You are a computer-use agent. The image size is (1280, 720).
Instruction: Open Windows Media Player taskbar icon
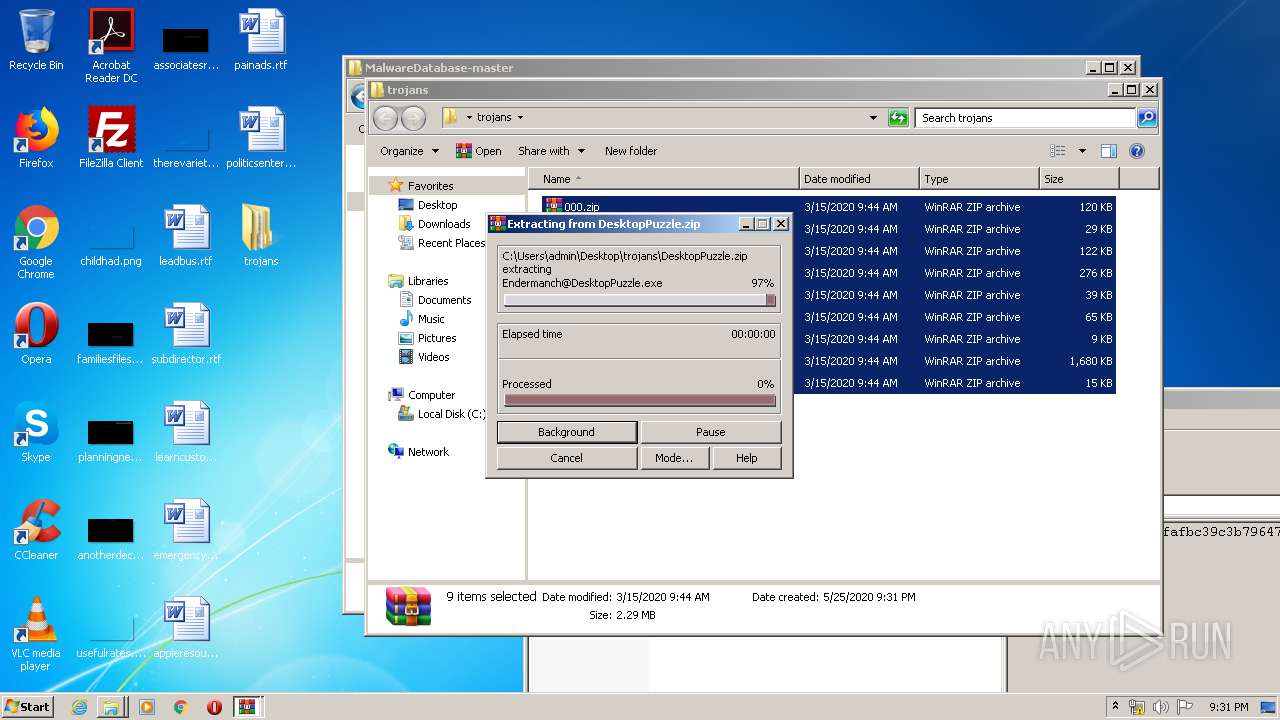click(147, 707)
